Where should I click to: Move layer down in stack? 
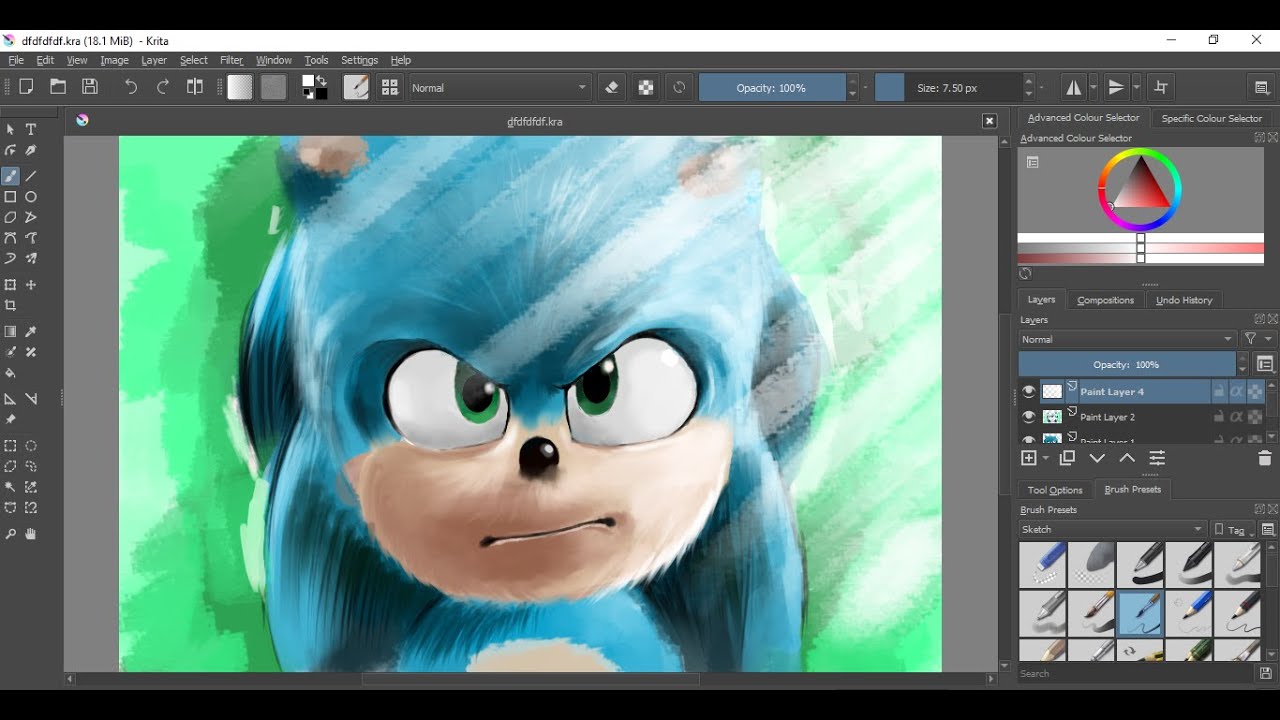1097,458
